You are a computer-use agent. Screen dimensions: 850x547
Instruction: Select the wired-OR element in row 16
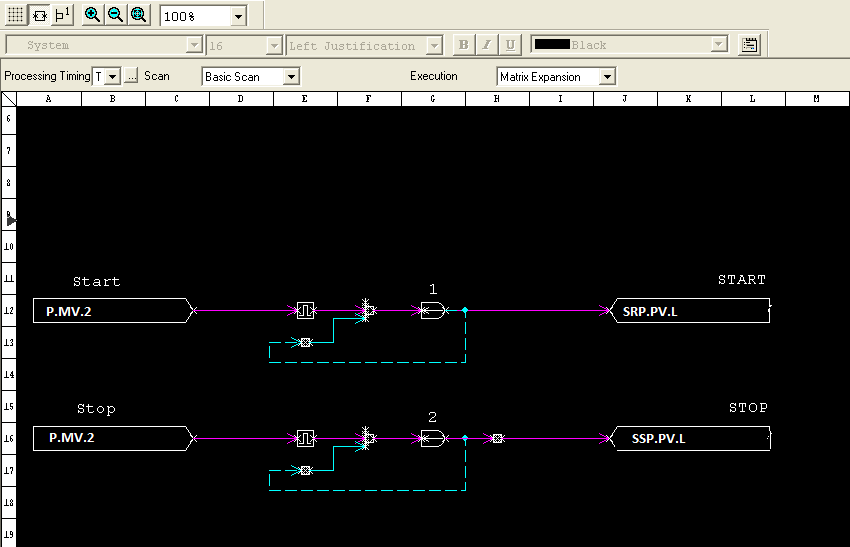368,439
